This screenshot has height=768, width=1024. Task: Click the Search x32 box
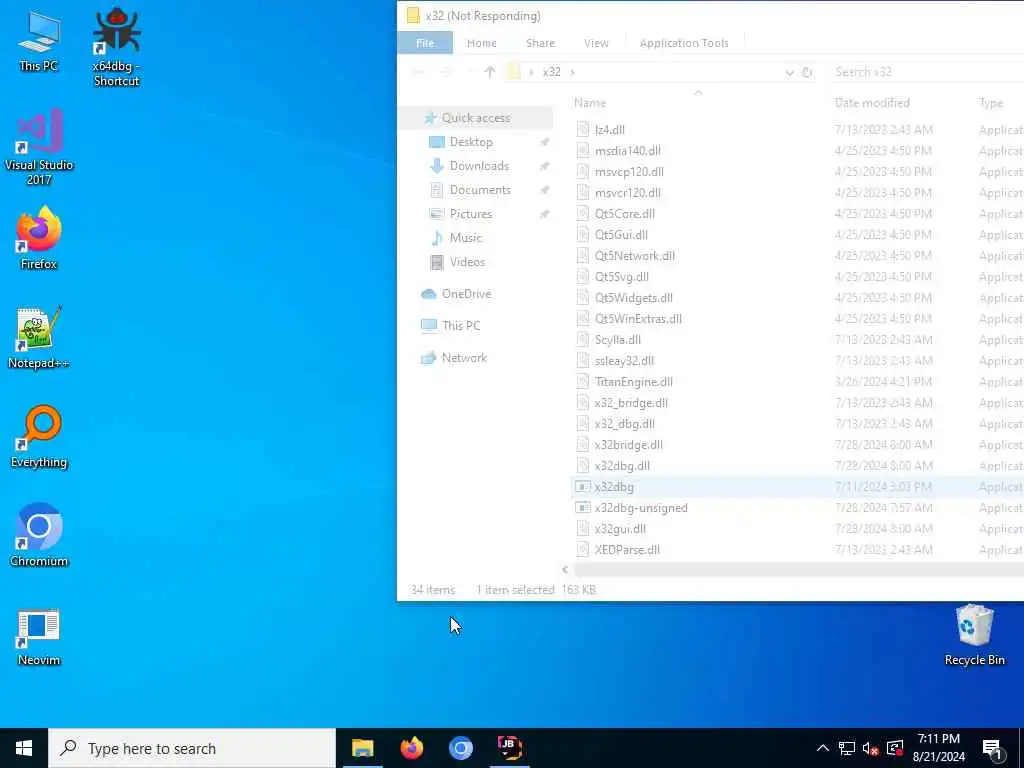point(927,72)
